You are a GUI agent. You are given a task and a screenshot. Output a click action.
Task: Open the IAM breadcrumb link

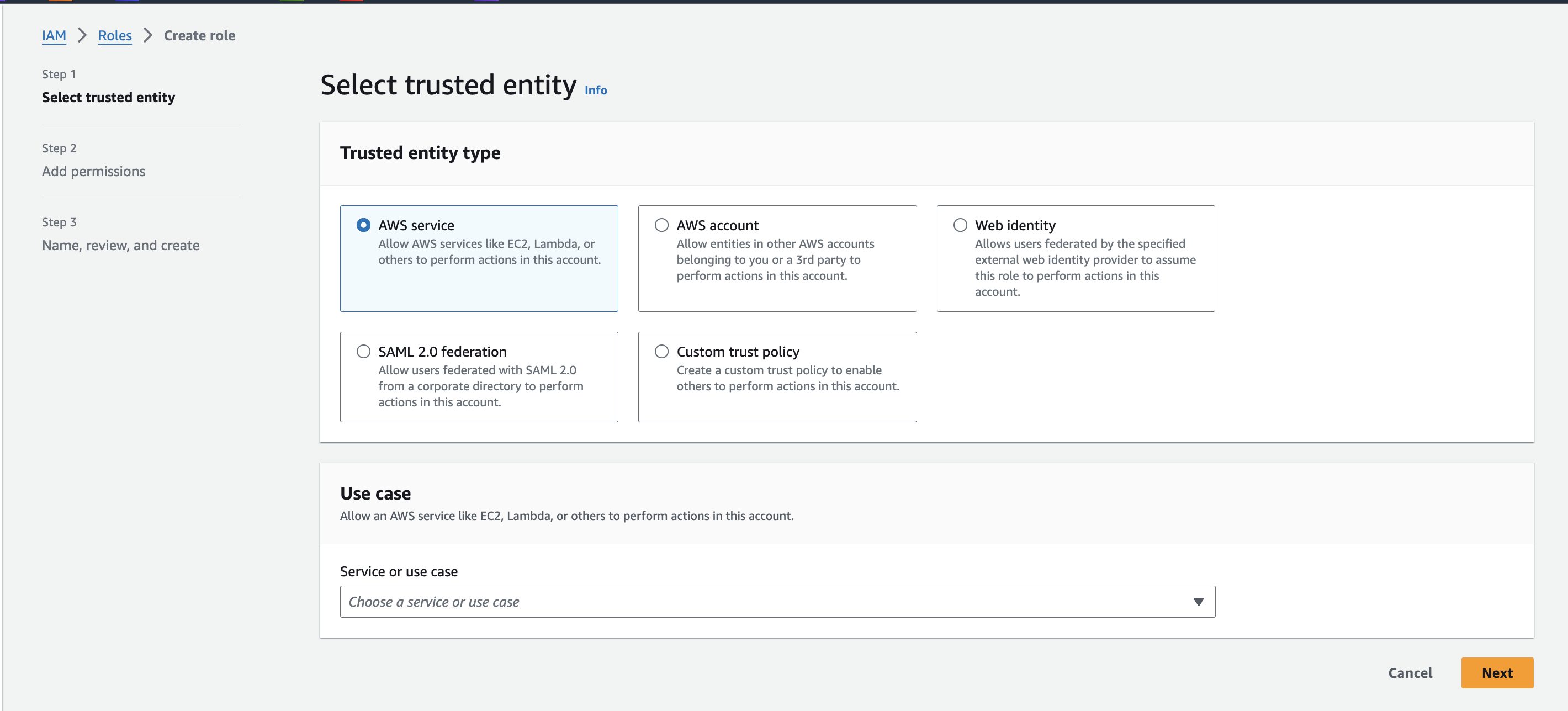point(54,35)
